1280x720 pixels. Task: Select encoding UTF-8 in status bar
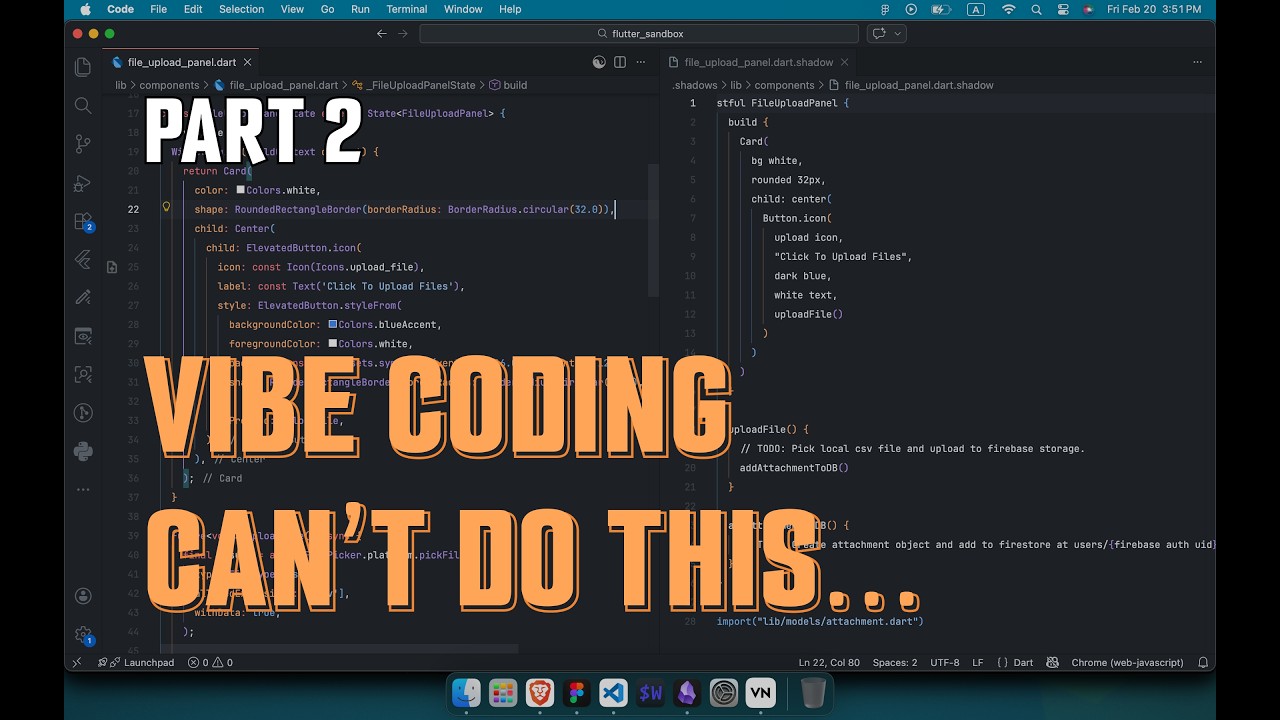pyautogui.click(x=944, y=662)
